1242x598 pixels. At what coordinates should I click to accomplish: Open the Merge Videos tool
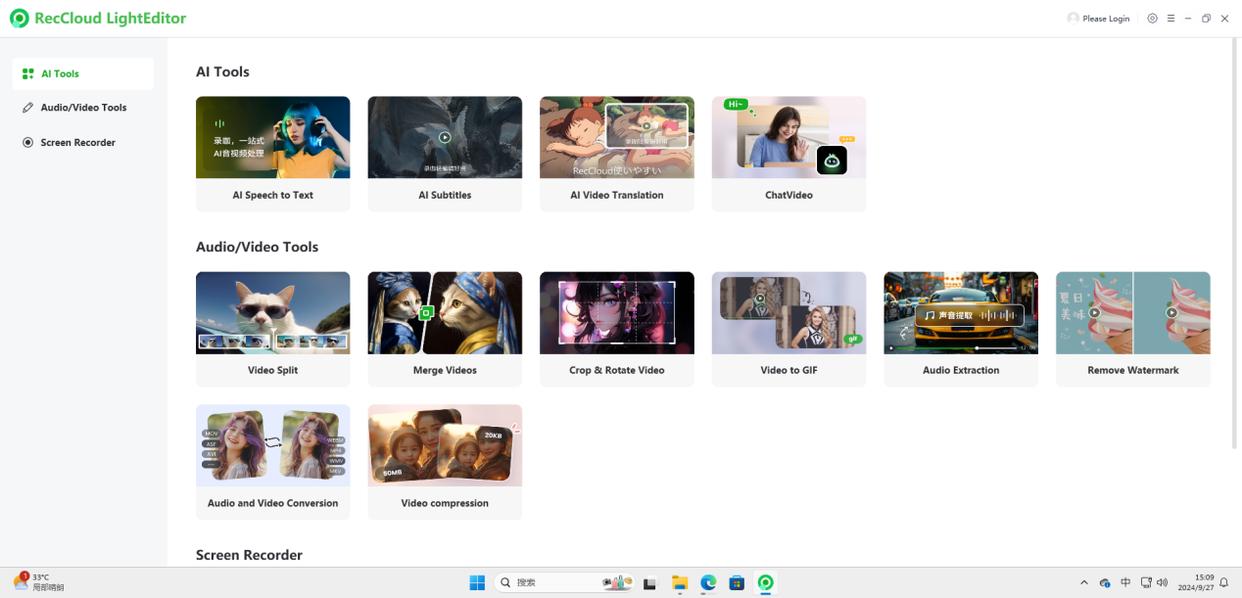pyautogui.click(x=445, y=328)
